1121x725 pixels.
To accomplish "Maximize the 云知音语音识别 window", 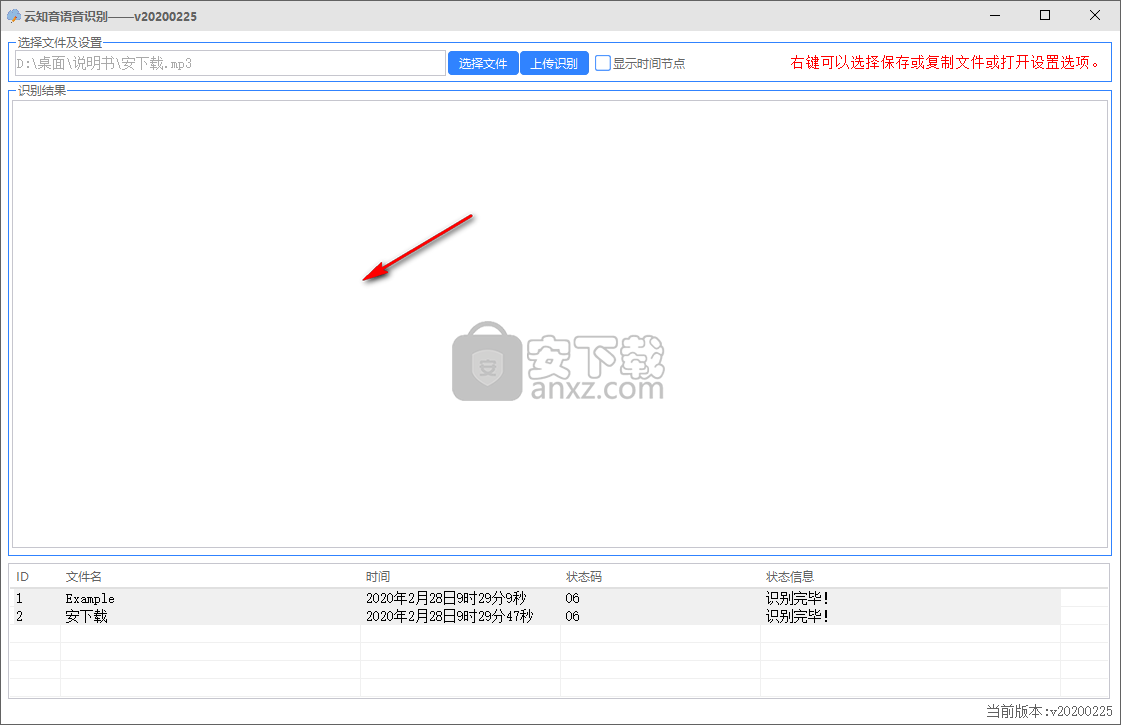I will pyautogui.click(x=1045, y=15).
